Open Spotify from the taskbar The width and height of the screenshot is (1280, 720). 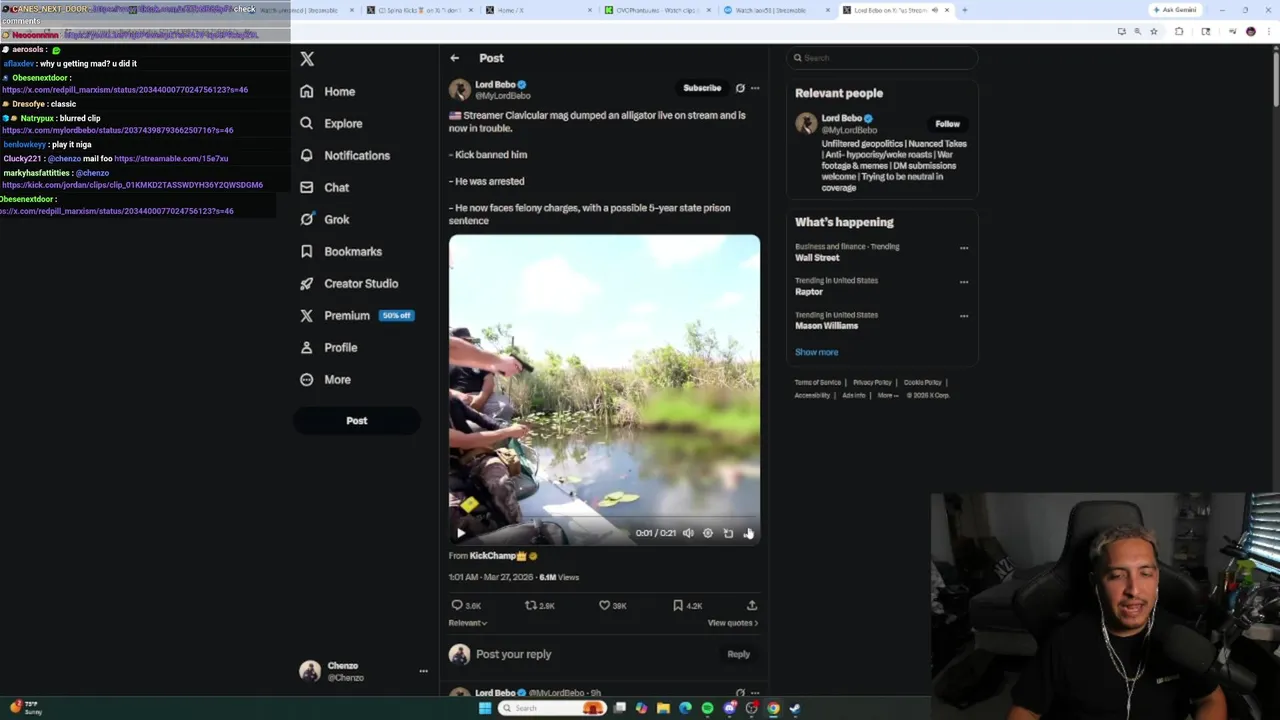click(707, 708)
